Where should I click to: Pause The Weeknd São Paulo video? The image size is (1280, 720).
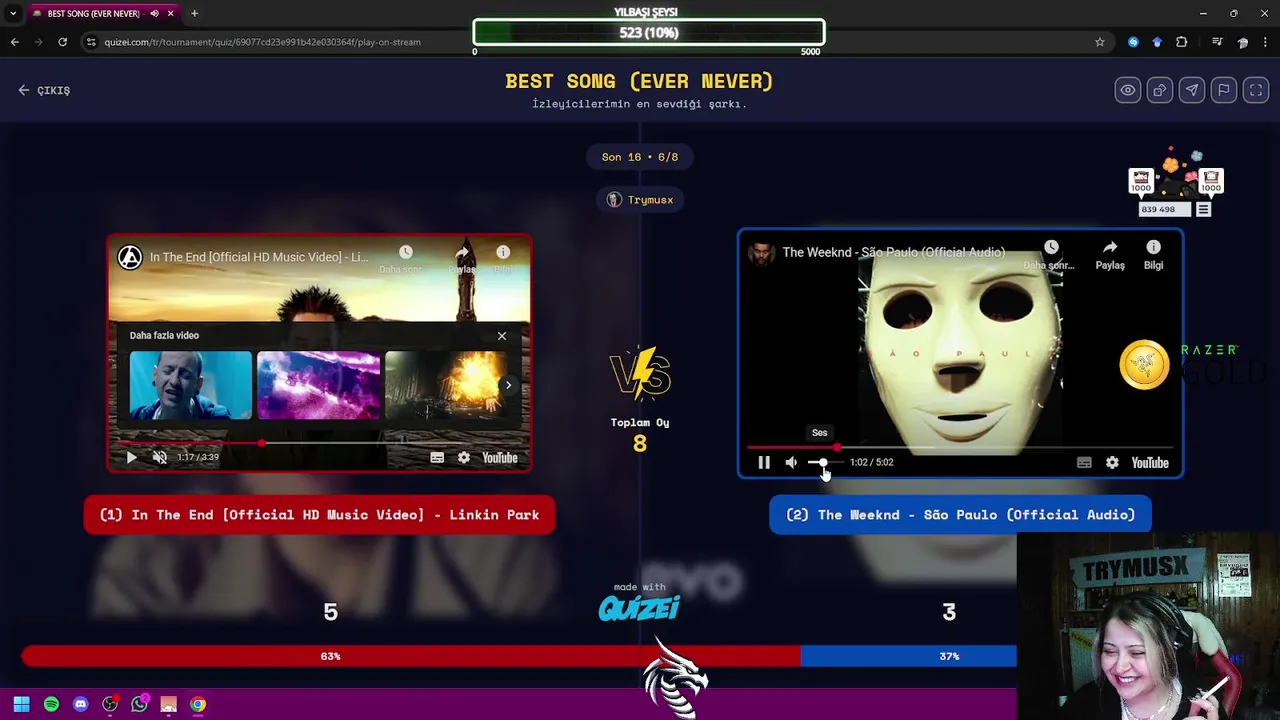(x=764, y=462)
